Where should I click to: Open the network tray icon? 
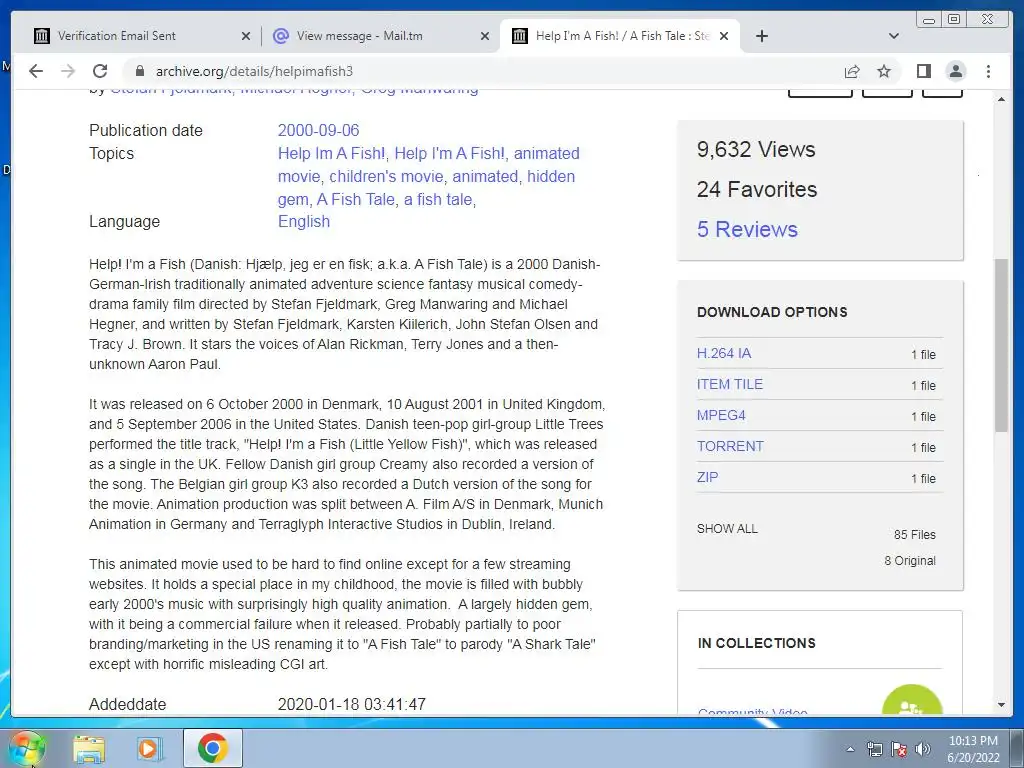click(874, 749)
